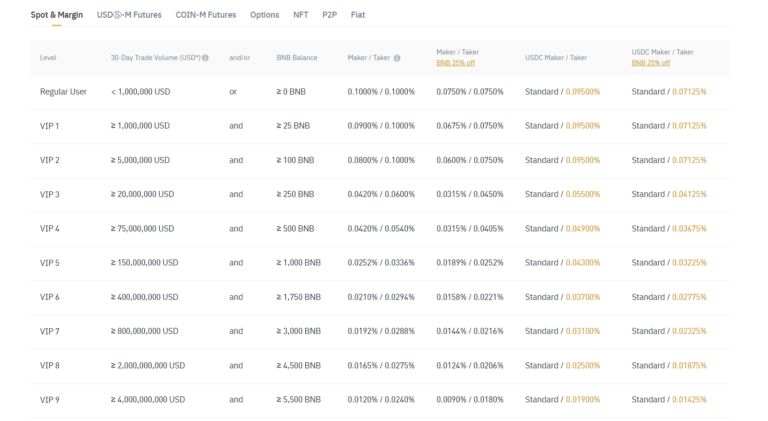The width and height of the screenshot is (768, 421).
Task: Click the '≥ 3,000 BNB' balance cell
Action: pyautogui.click(x=299, y=331)
